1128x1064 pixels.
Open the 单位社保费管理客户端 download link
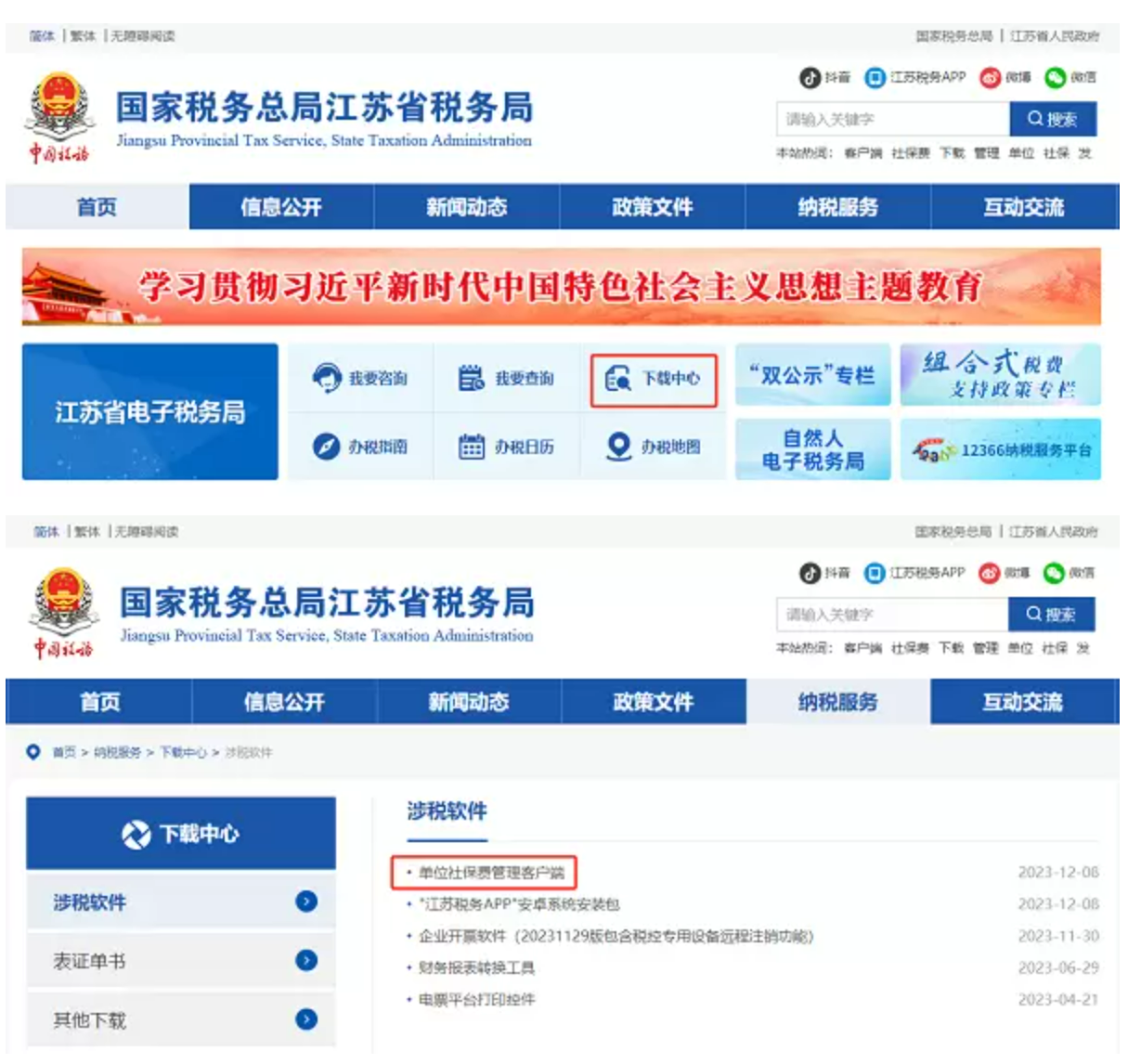pyautogui.click(x=491, y=873)
